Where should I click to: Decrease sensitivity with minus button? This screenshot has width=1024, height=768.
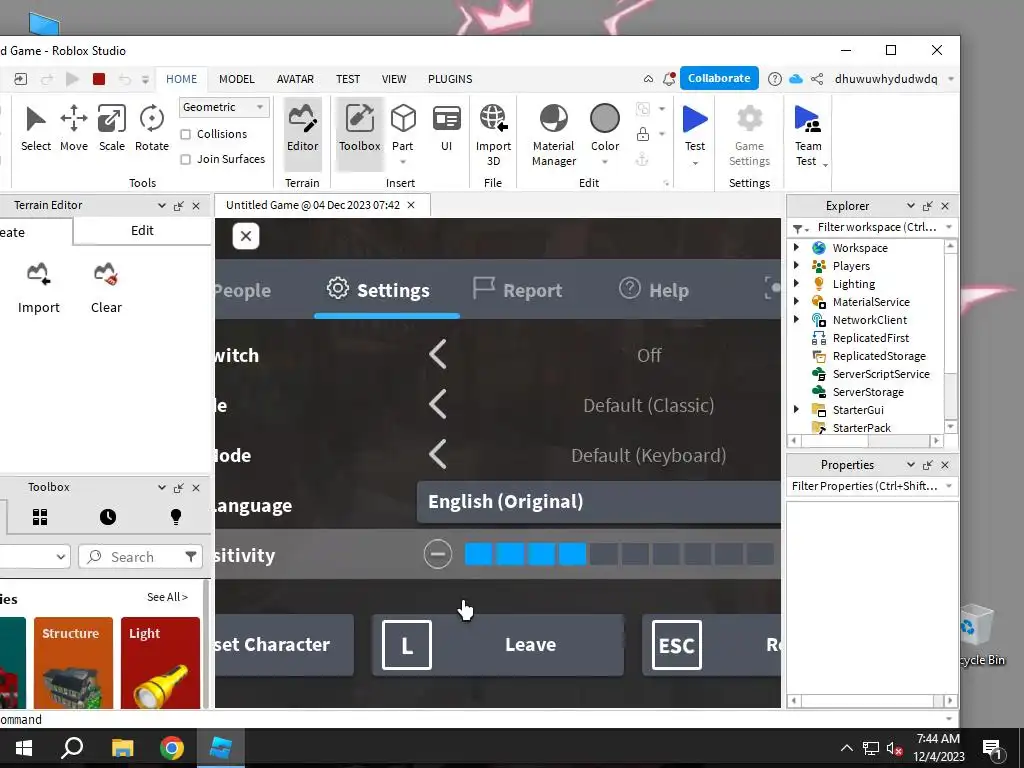(x=438, y=554)
